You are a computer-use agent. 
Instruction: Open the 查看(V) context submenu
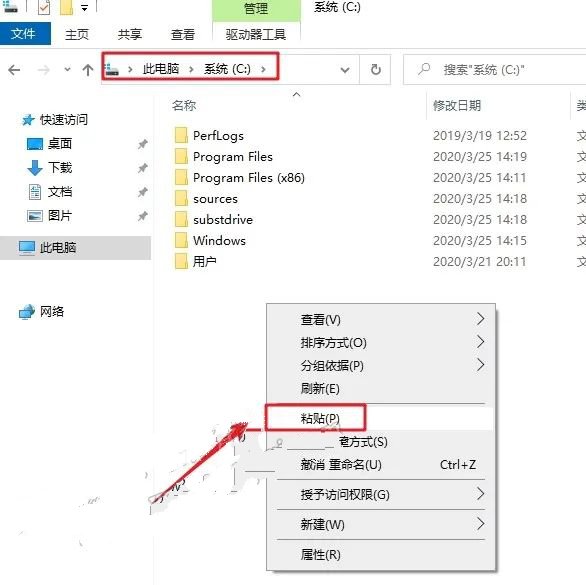[x=381, y=320]
